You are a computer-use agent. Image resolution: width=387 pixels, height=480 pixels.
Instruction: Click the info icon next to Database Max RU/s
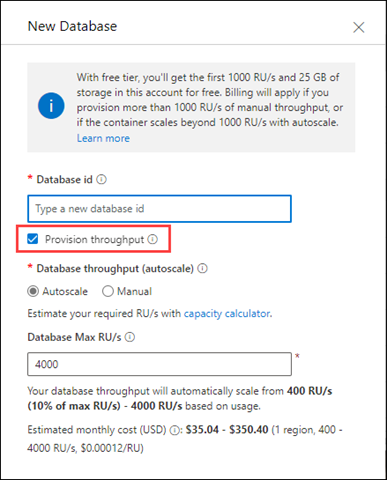tap(130, 337)
